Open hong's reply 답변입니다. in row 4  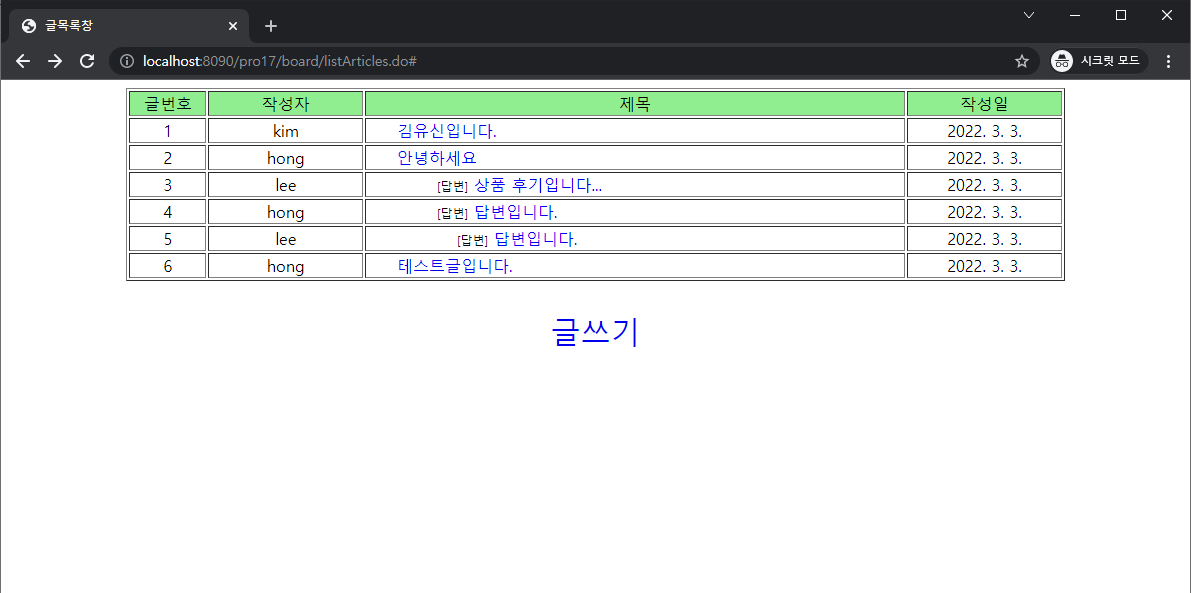tap(516, 213)
